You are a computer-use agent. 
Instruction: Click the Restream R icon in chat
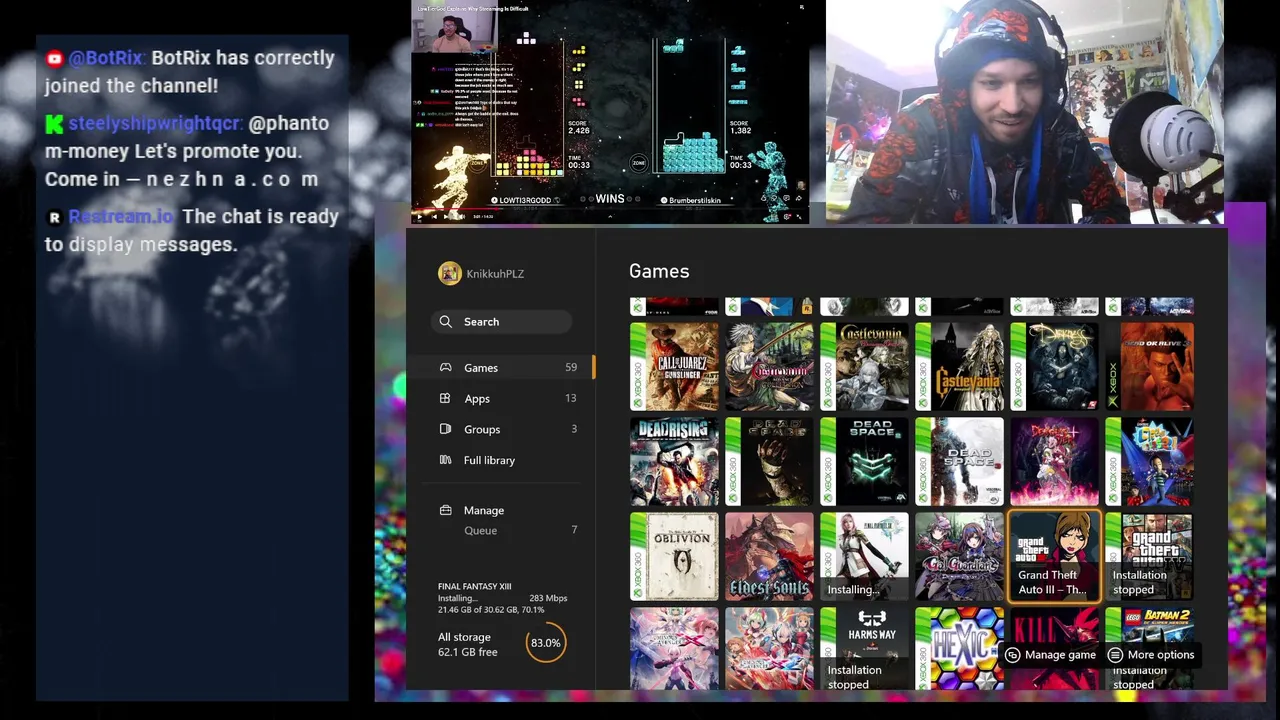pos(54,217)
